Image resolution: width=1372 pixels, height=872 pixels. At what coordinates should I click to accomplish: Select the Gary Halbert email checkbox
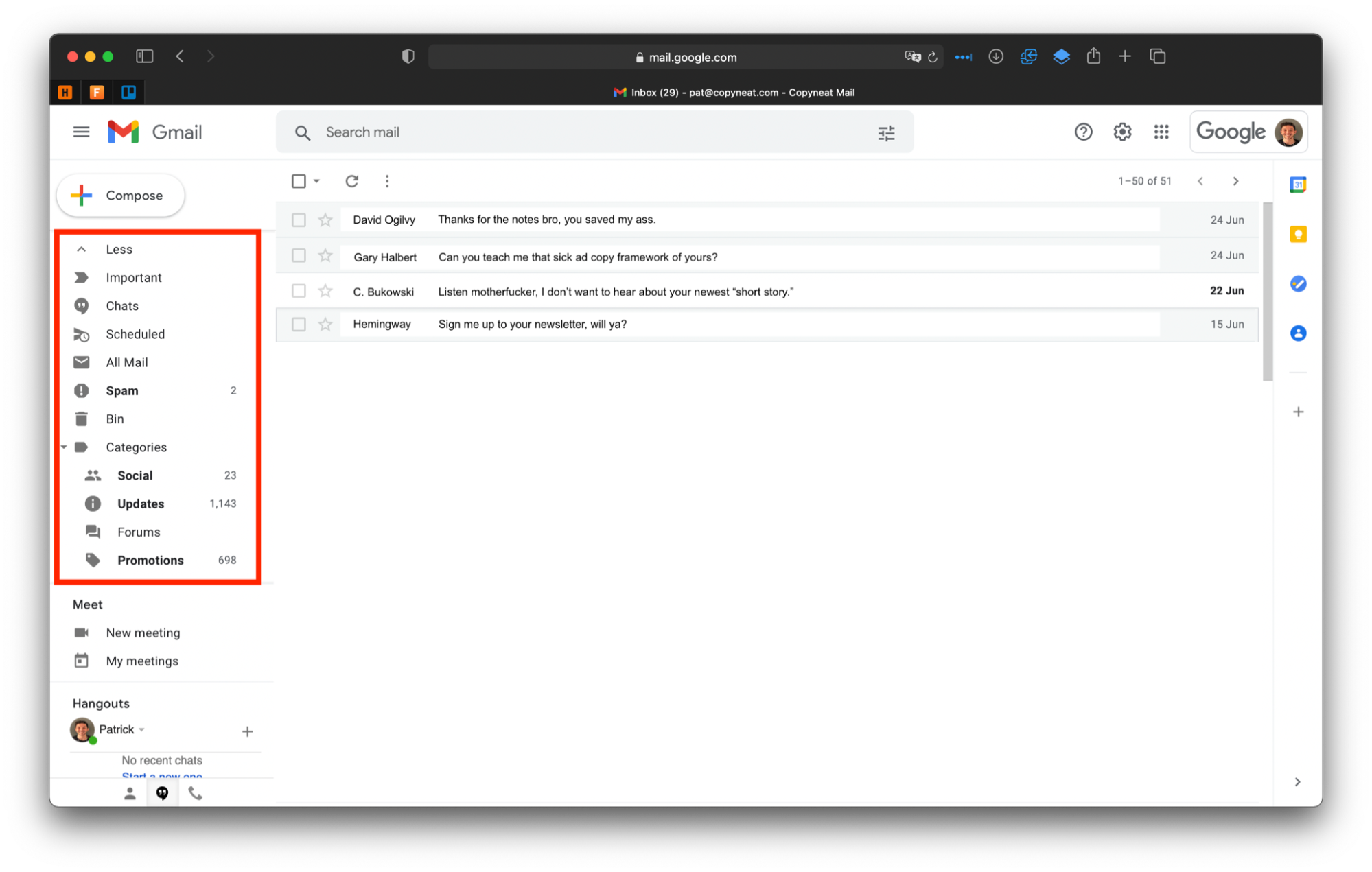tap(299, 256)
